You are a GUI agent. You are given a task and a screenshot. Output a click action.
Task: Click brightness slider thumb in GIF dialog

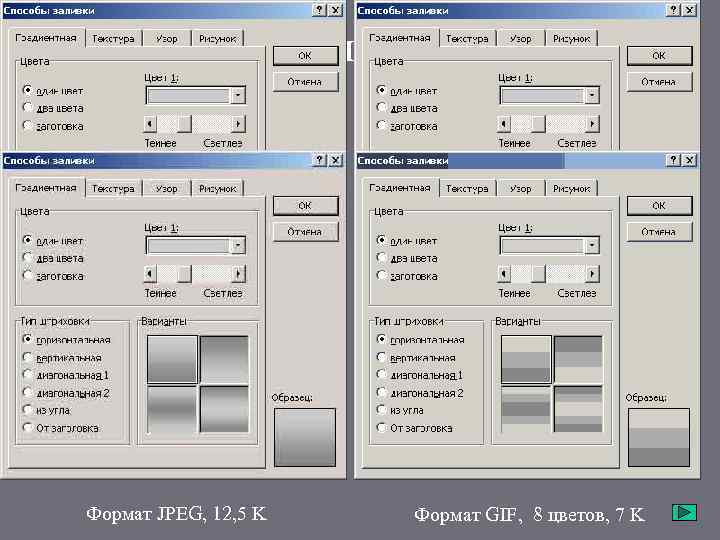coord(538,274)
